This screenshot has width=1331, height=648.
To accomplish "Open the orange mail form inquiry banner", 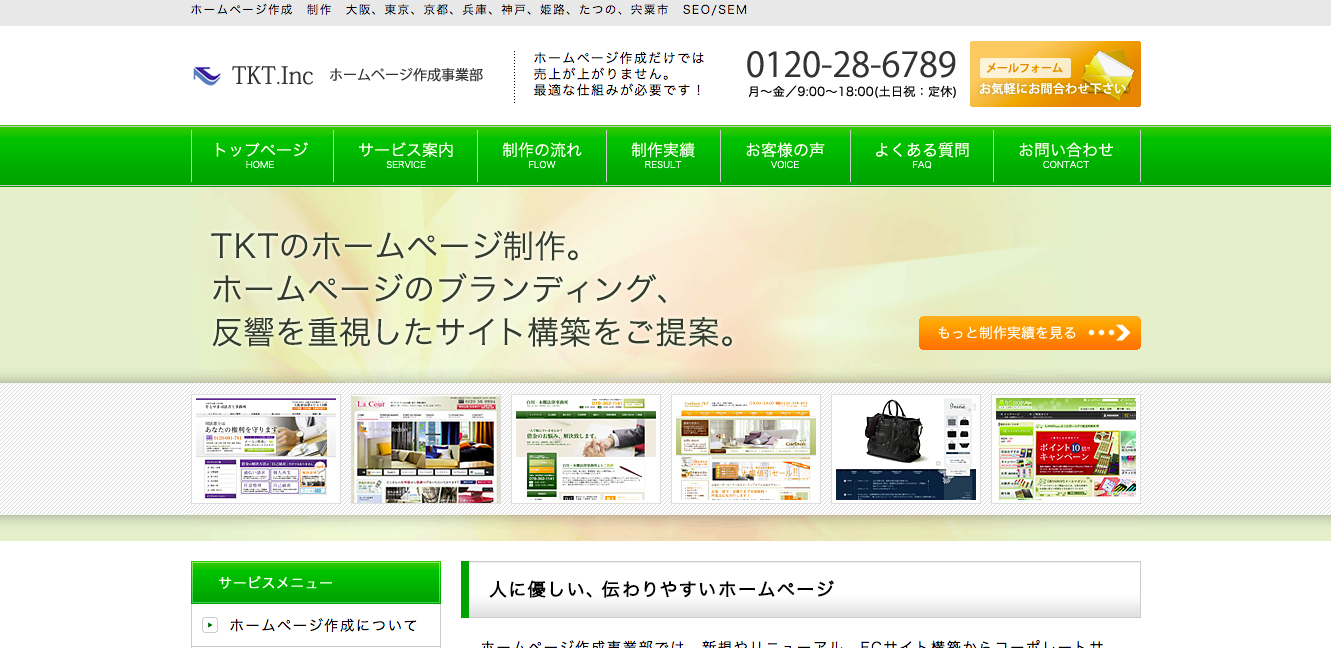I will [x=1055, y=74].
